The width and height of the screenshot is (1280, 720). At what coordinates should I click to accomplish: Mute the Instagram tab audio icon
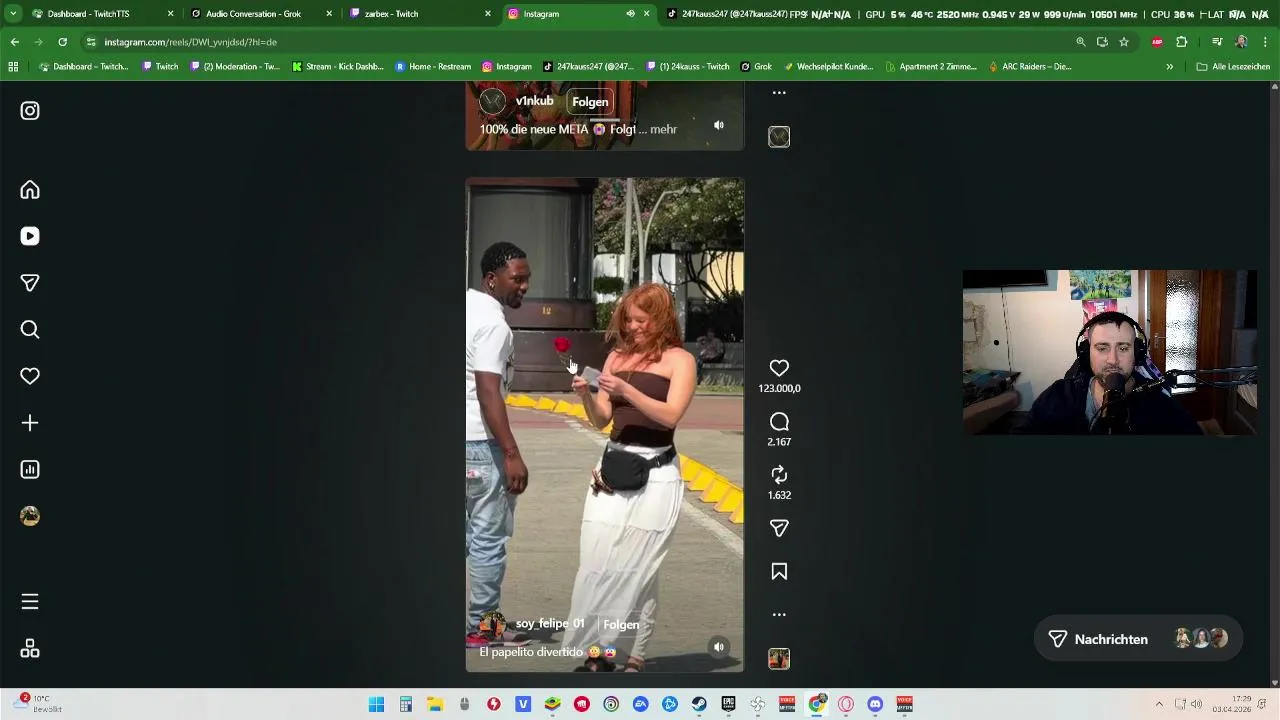pos(630,14)
